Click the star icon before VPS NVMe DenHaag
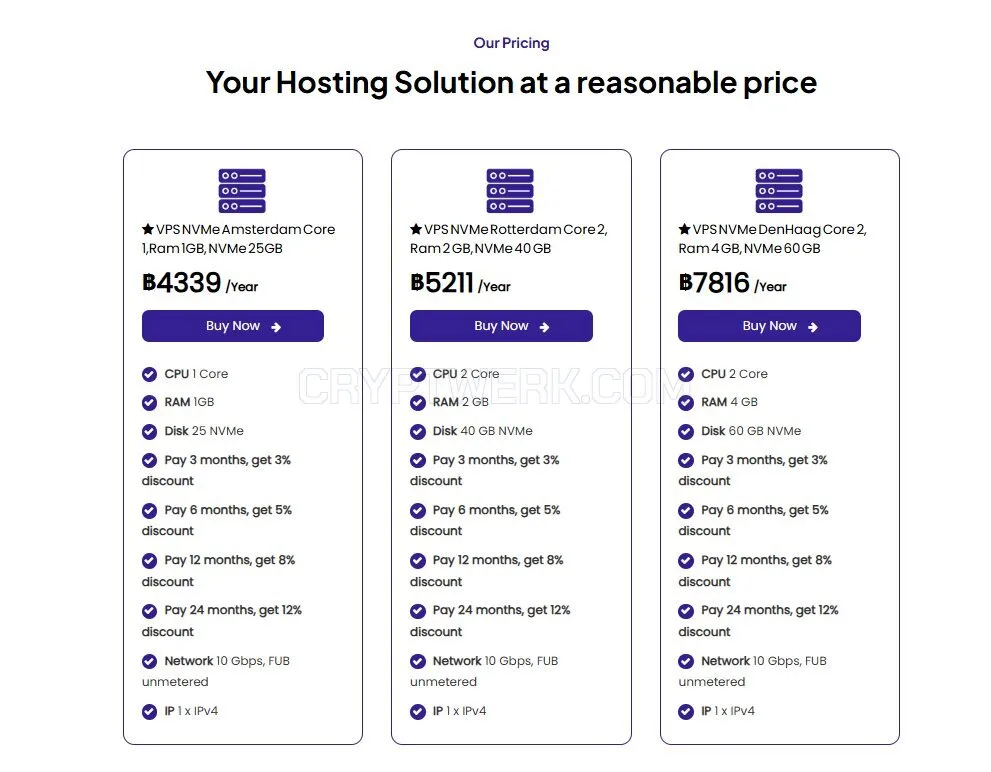The height and width of the screenshot is (772, 991). (x=684, y=229)
